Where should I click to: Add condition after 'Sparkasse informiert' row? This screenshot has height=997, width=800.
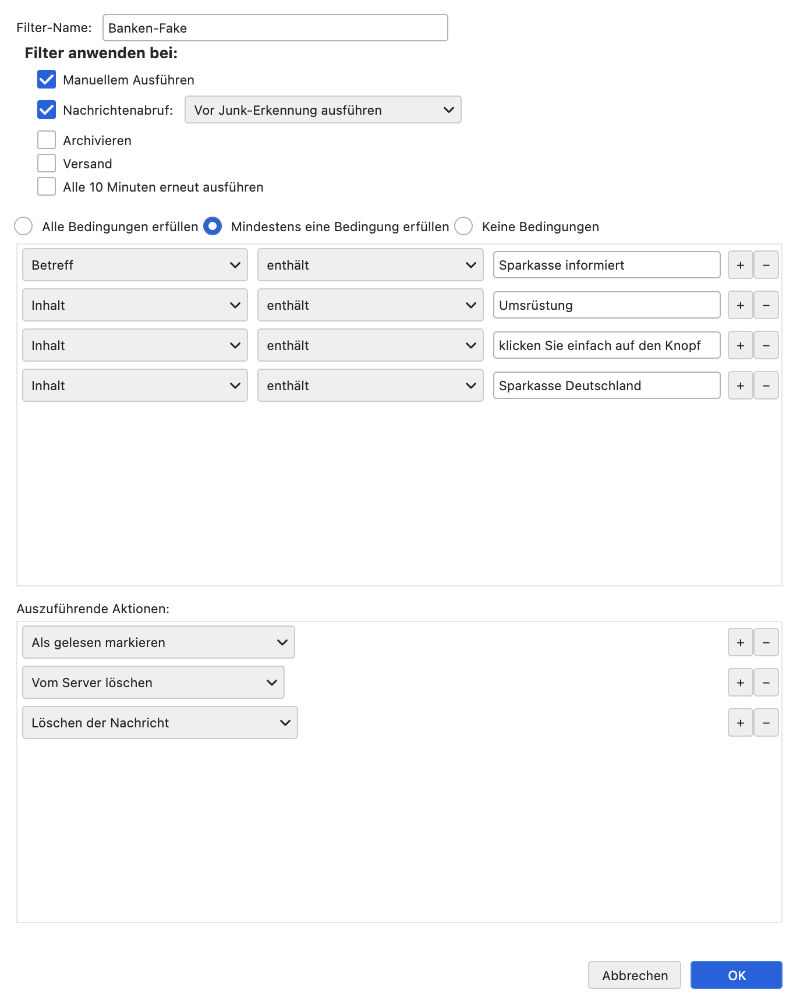tap(740, 265)
